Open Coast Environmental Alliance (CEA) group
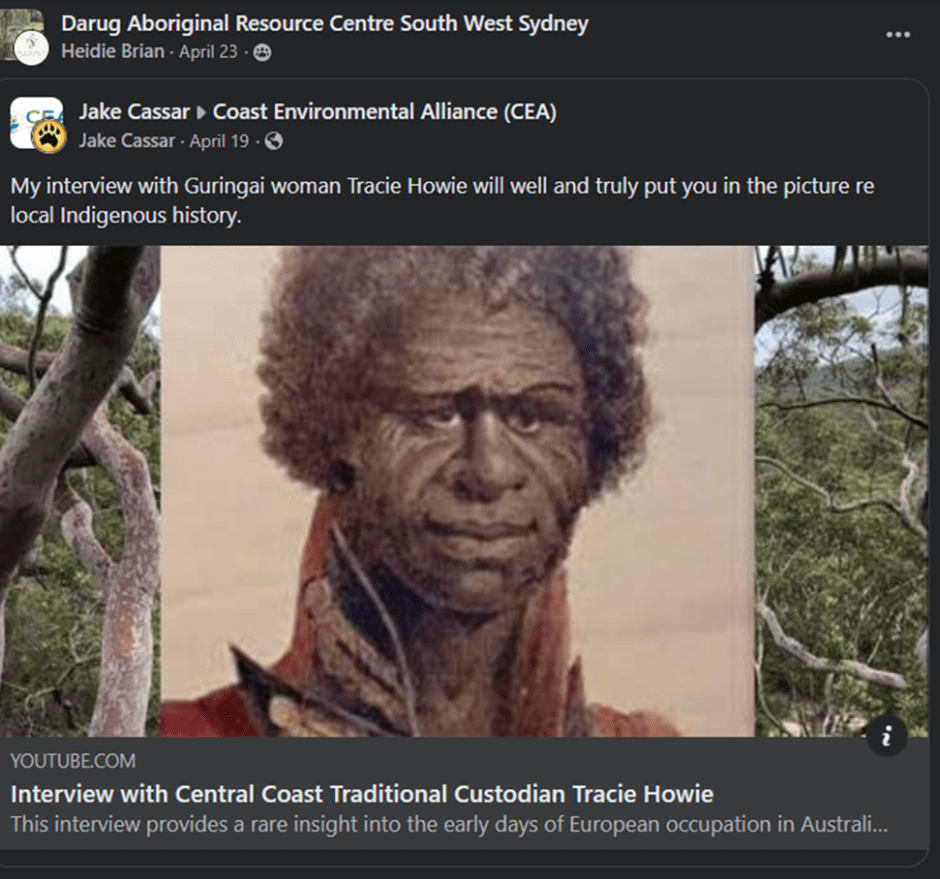This screenshot has width=940, height=879. pyautogui.click(x=384, y=112)
